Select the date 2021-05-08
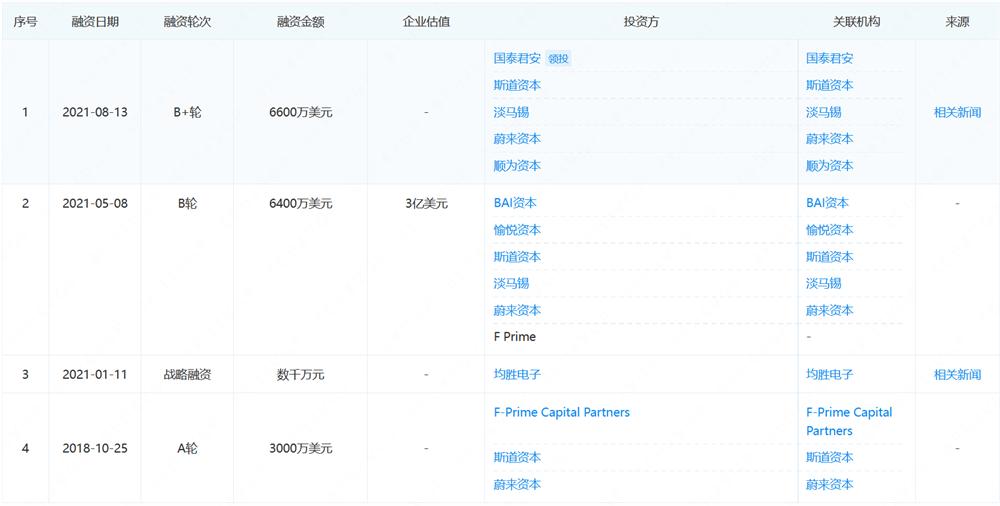This screenshot has width=1000, height=506. point(95,204)
